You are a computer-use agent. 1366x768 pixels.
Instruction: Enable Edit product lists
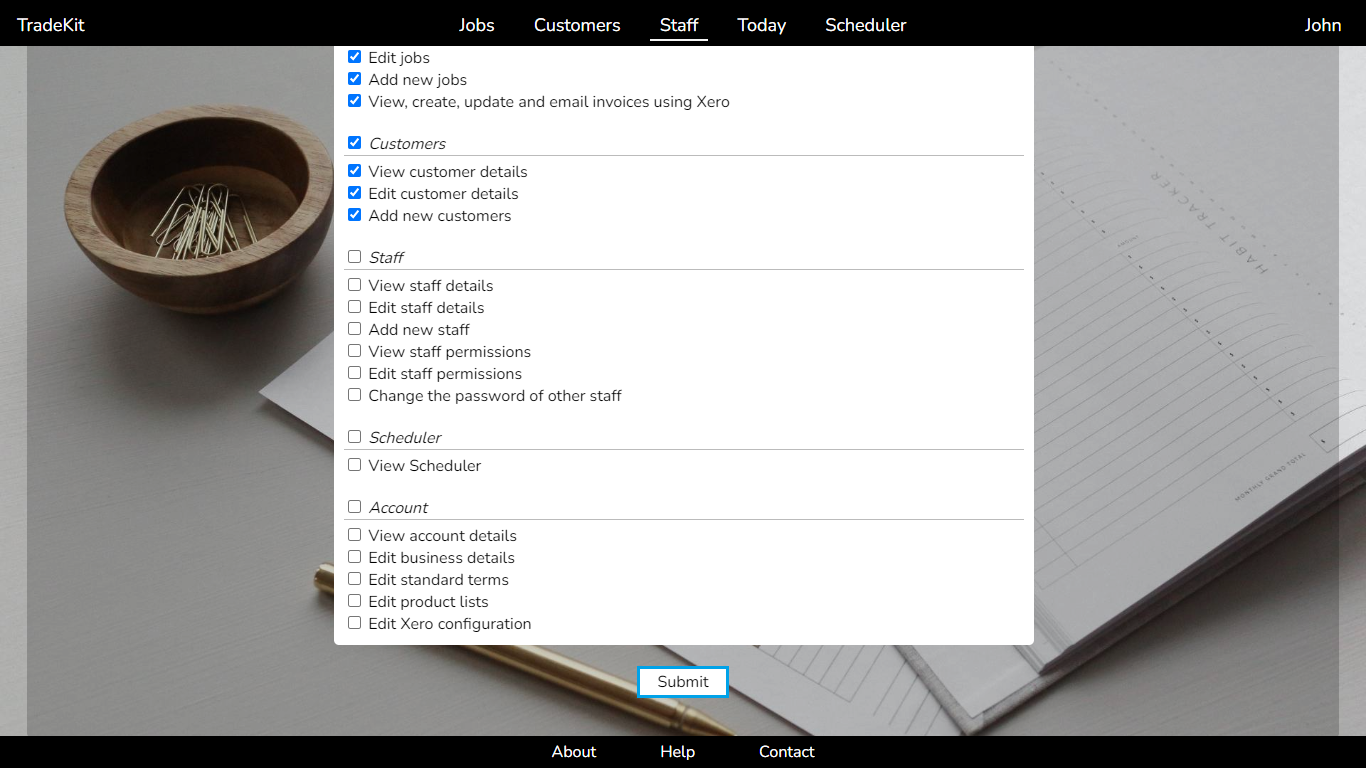tap(354, 601)
